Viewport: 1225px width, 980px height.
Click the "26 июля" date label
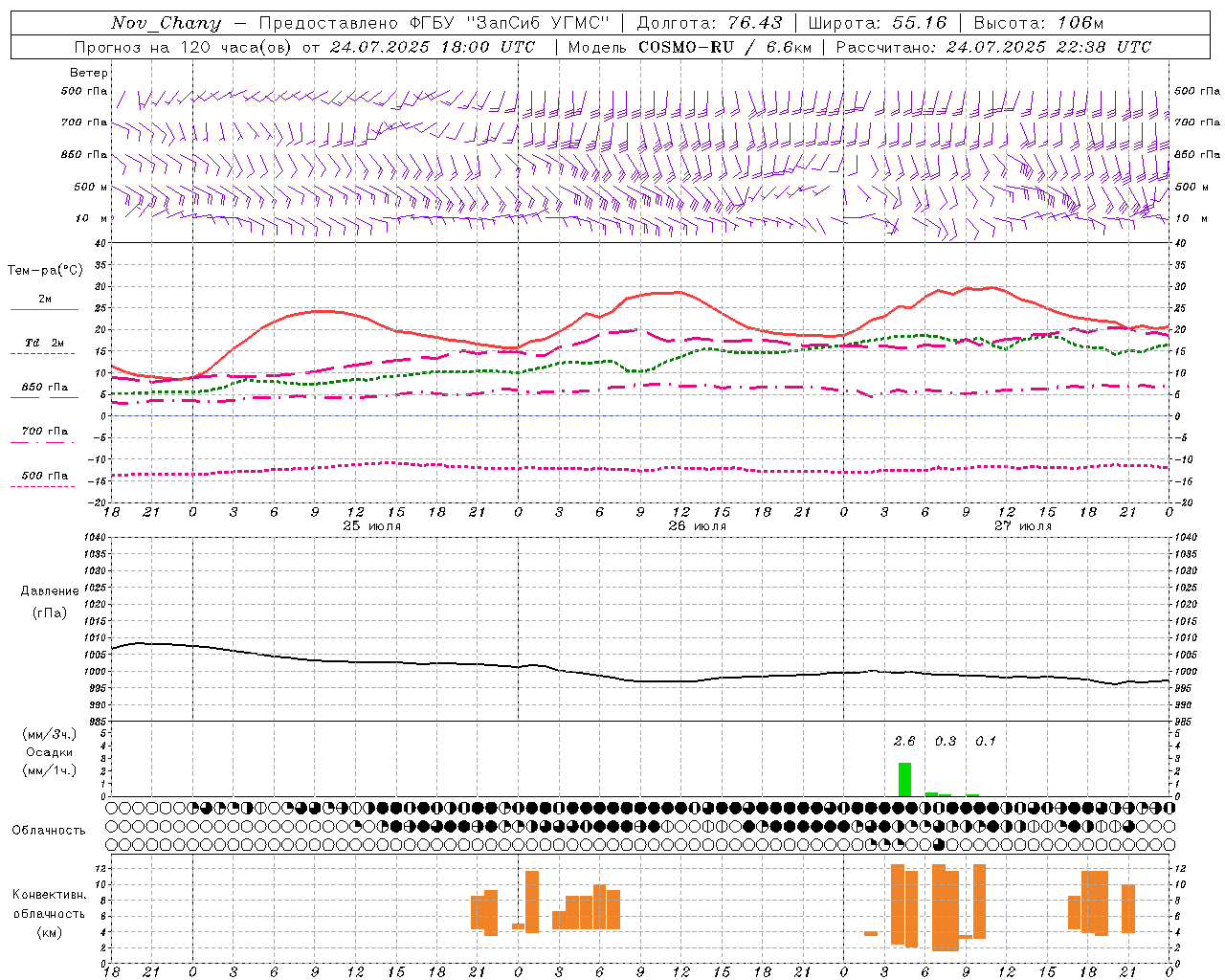(x=697, y=526)
